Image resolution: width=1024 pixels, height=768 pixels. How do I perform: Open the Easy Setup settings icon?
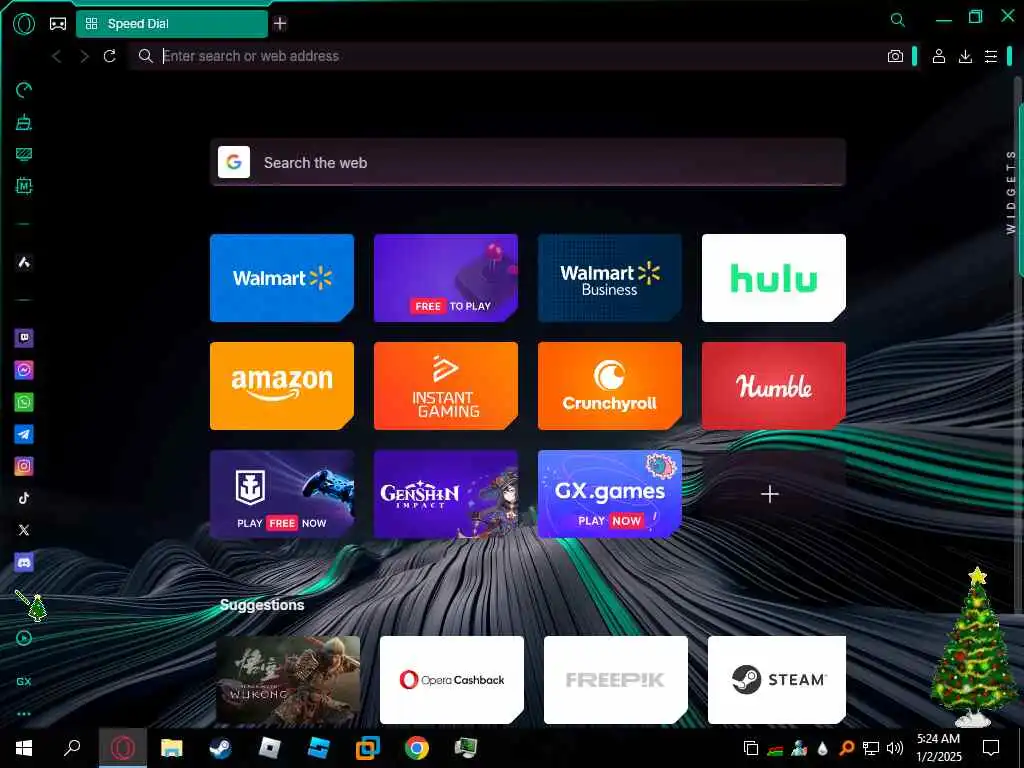click(x=991, y=56)
